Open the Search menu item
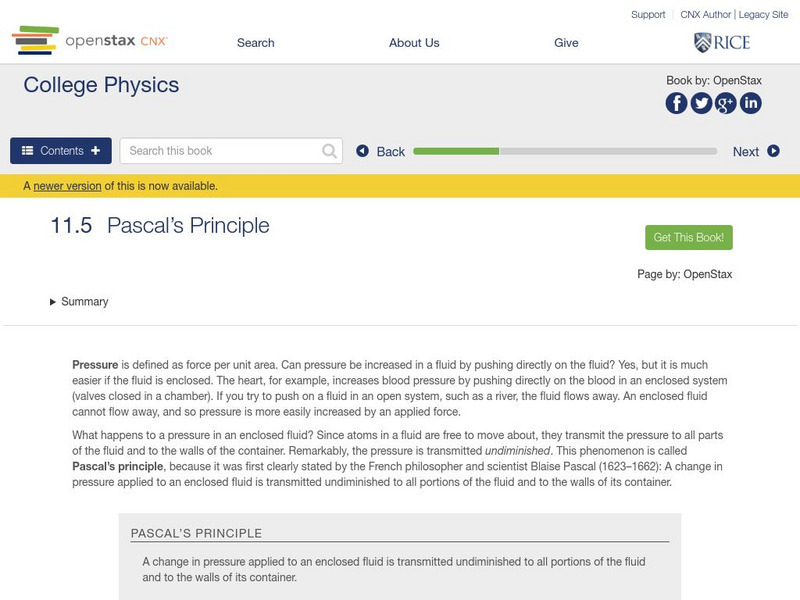Screen dimensions: 800x600 (x=256, y=43)
